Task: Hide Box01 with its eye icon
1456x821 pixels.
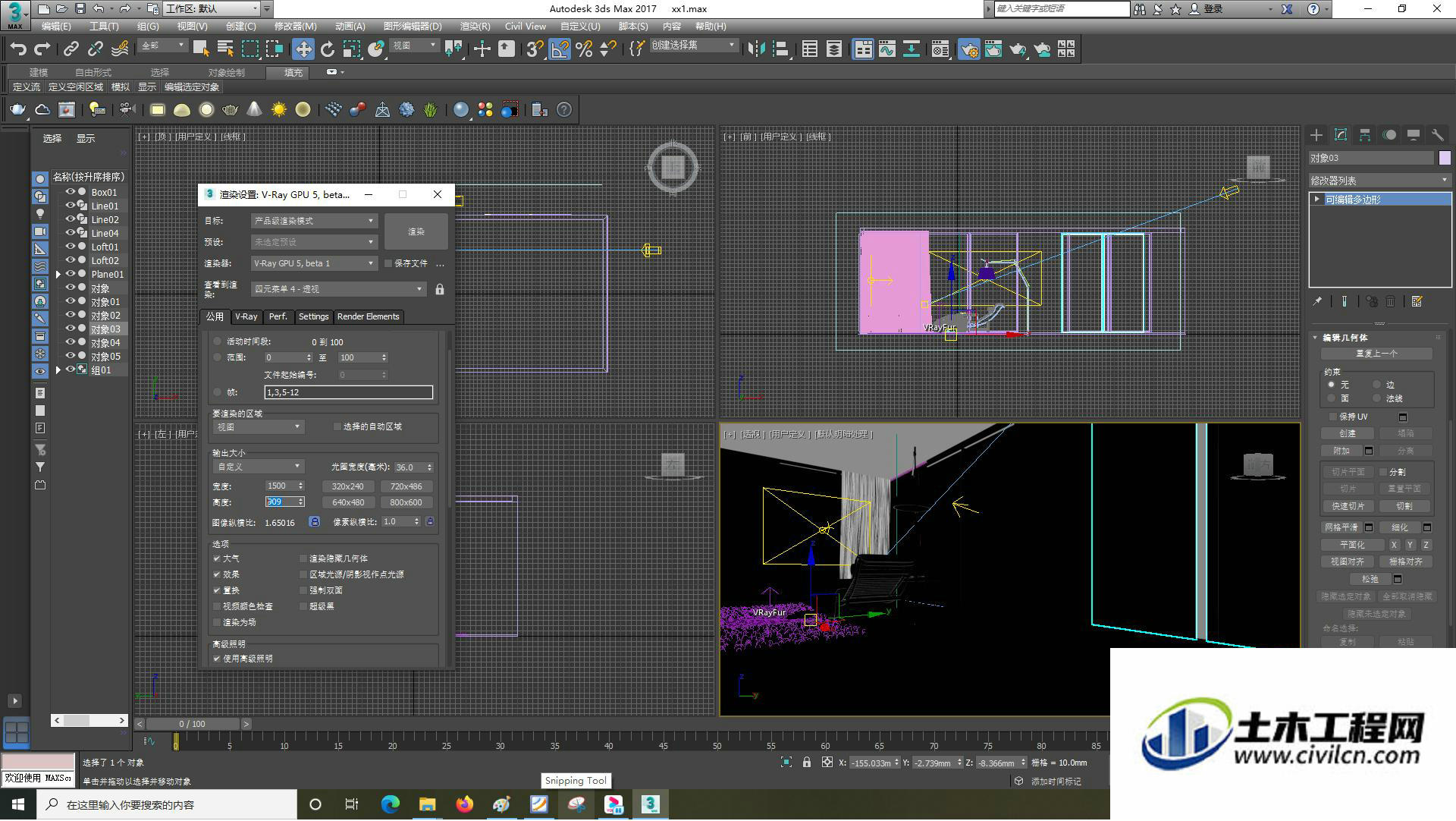Action: coord(70,193)
